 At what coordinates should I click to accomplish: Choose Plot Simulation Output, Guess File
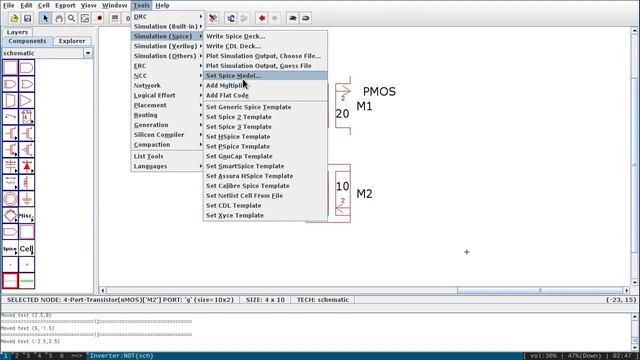pyautogui.click(x=265, y=66)
